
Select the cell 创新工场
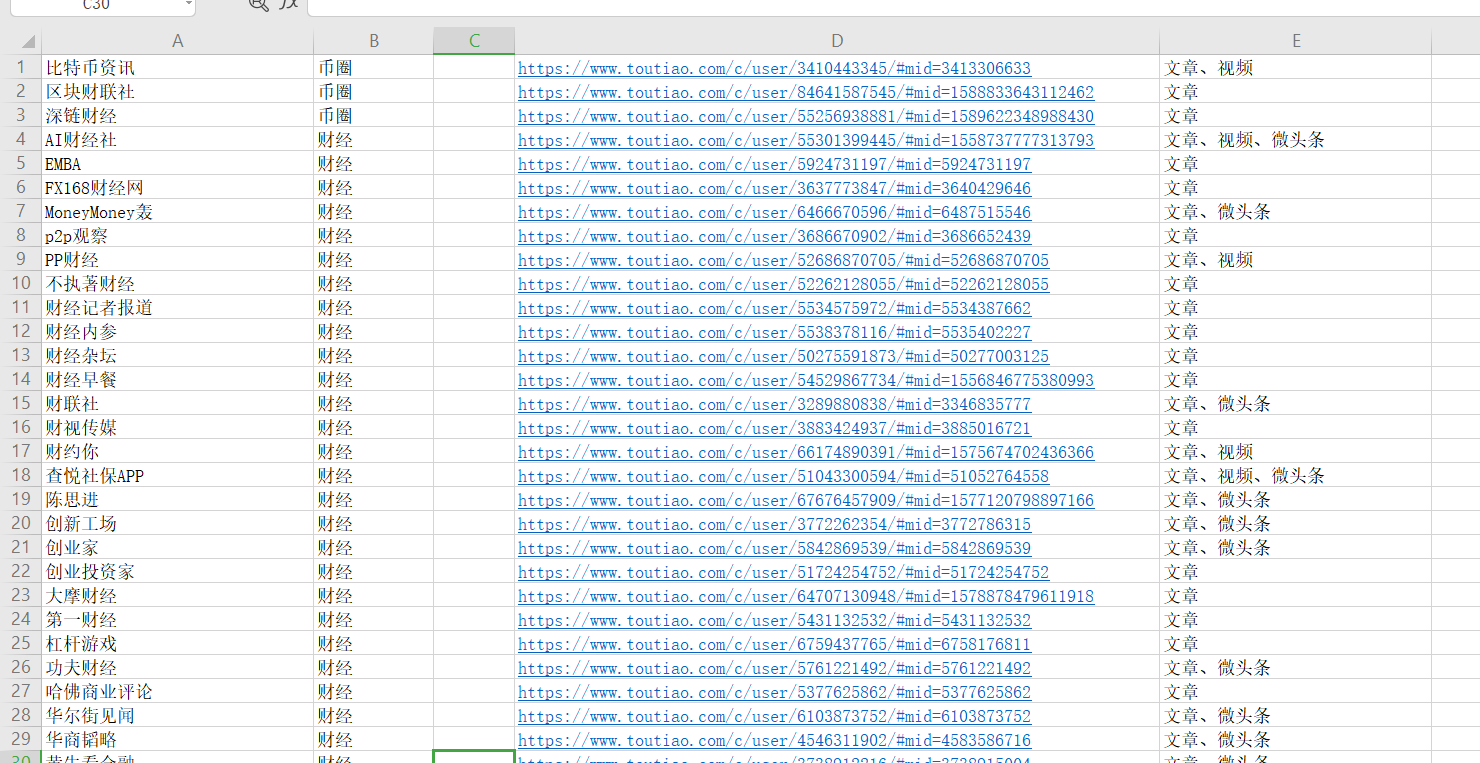pos(177,524)
